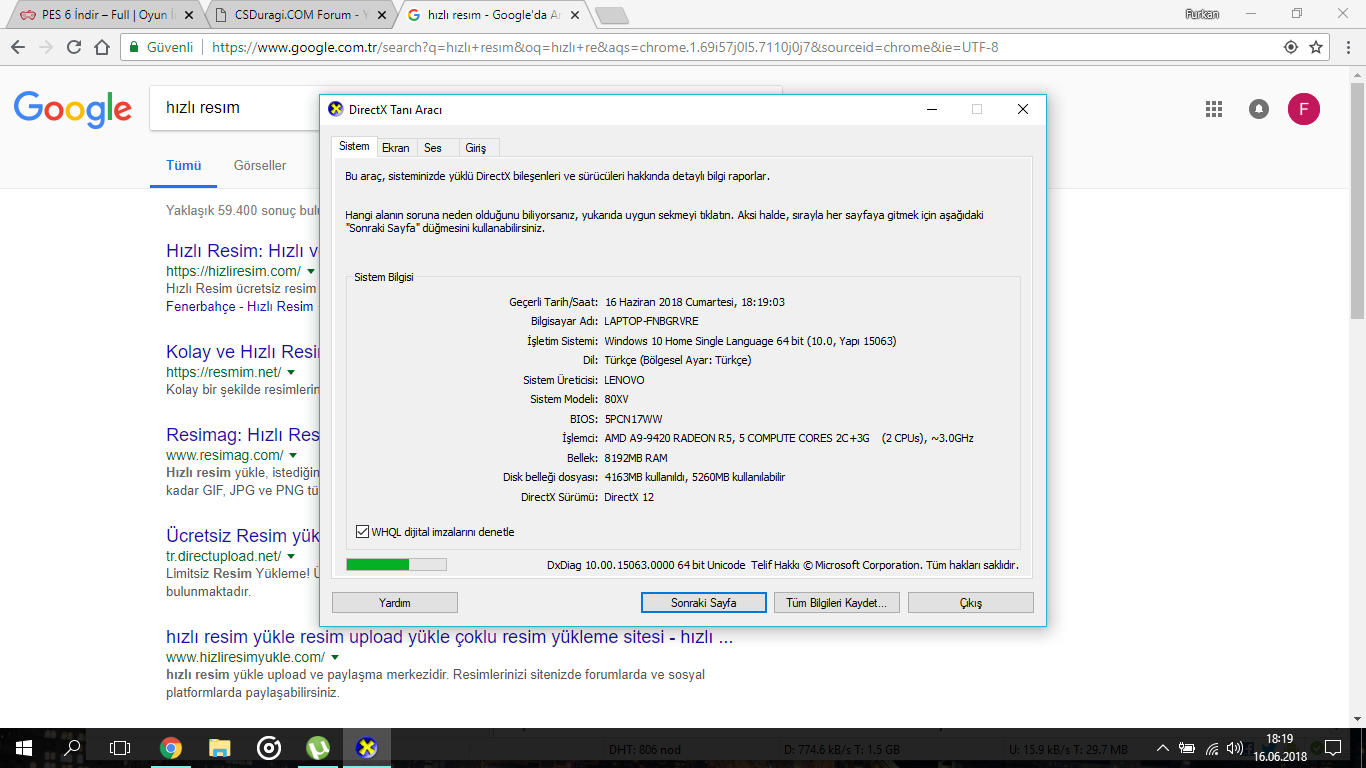This screenshot has width=1366, height=768.
Task: Expand dropdown next to www.resimag.com URL
Action: (x=293, y=456)
